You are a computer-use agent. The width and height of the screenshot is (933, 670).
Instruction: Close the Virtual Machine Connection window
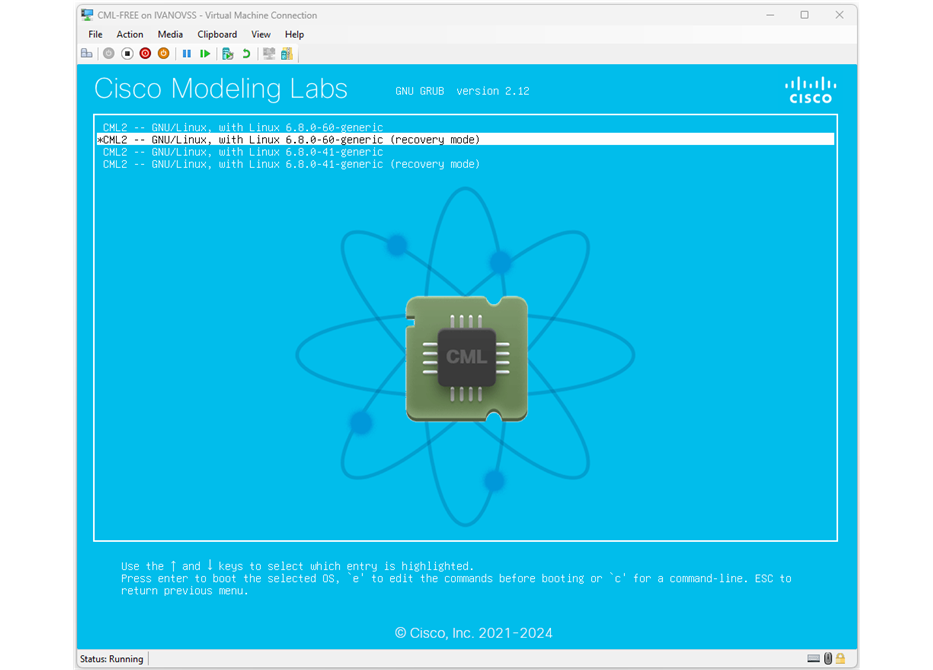point(840,15)
